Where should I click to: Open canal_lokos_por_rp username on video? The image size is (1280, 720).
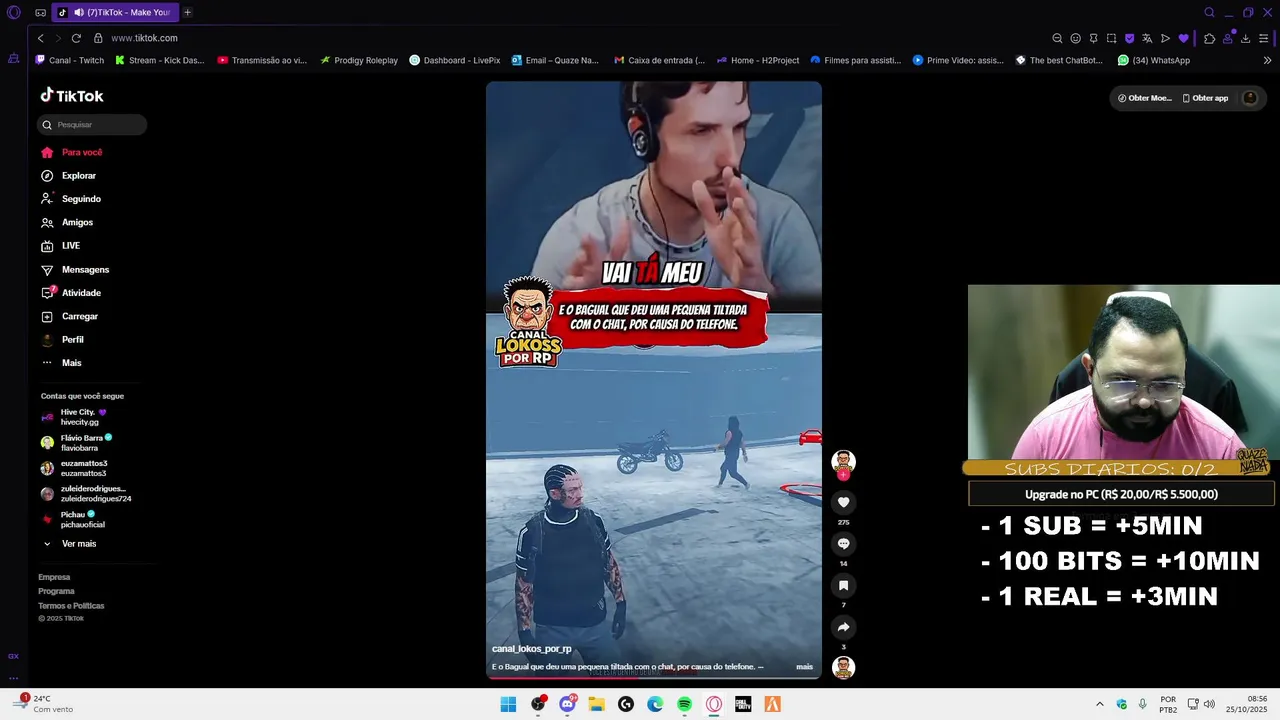pyautogui.click(x=531, y=649)
